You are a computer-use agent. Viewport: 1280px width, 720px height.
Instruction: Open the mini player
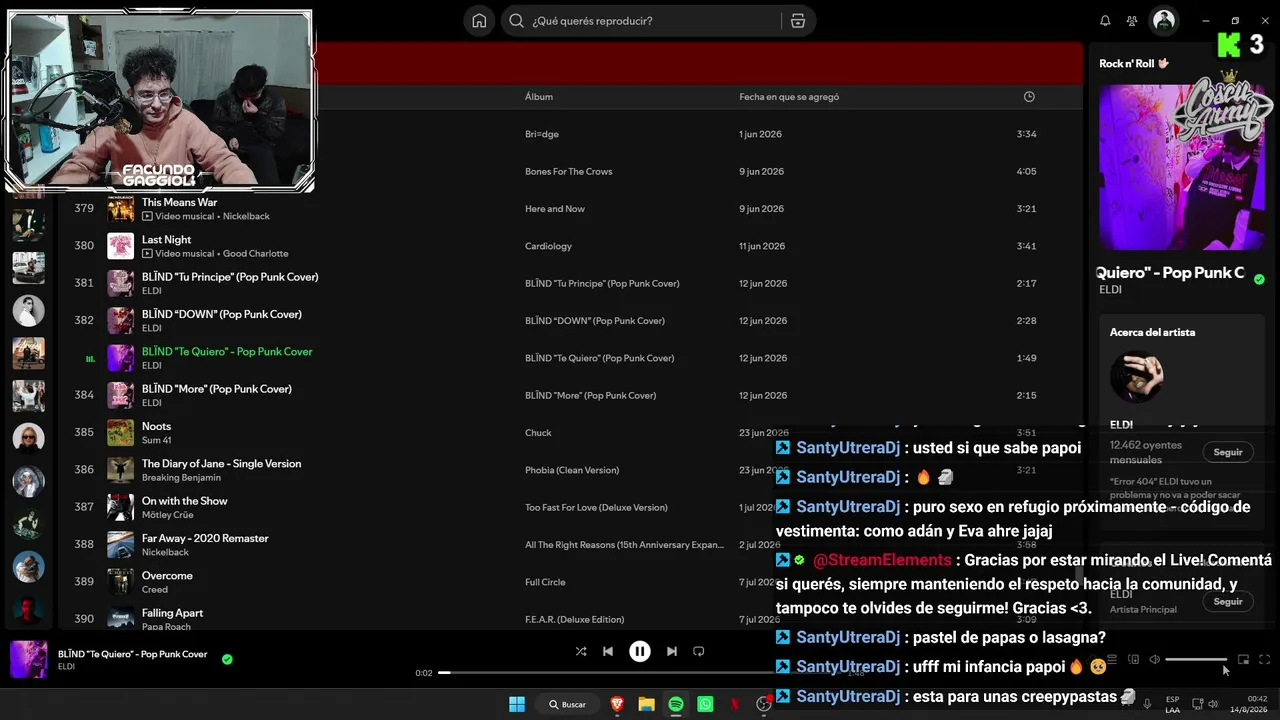click(x=1244, y=660)
